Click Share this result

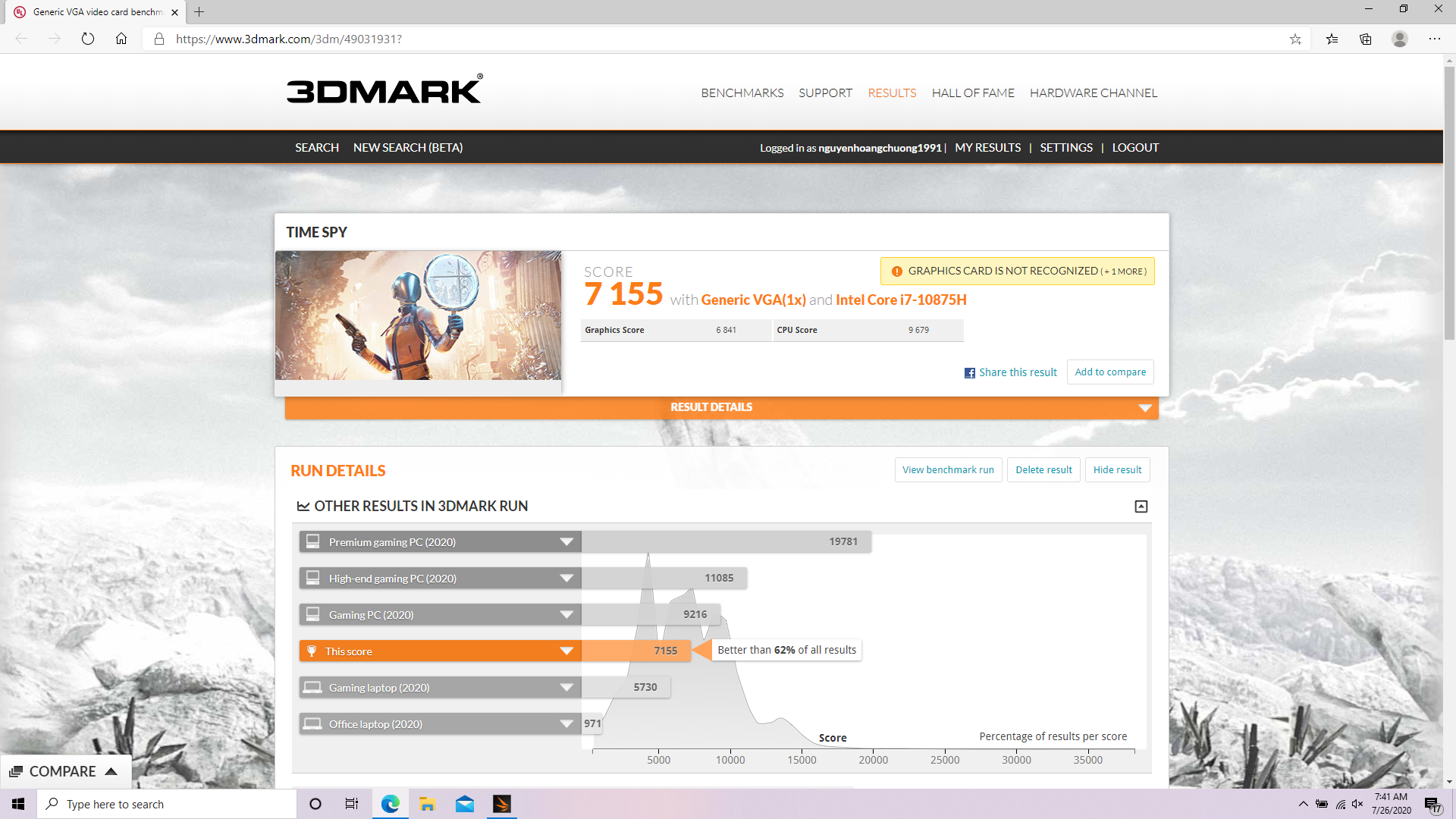[1018, 372]
